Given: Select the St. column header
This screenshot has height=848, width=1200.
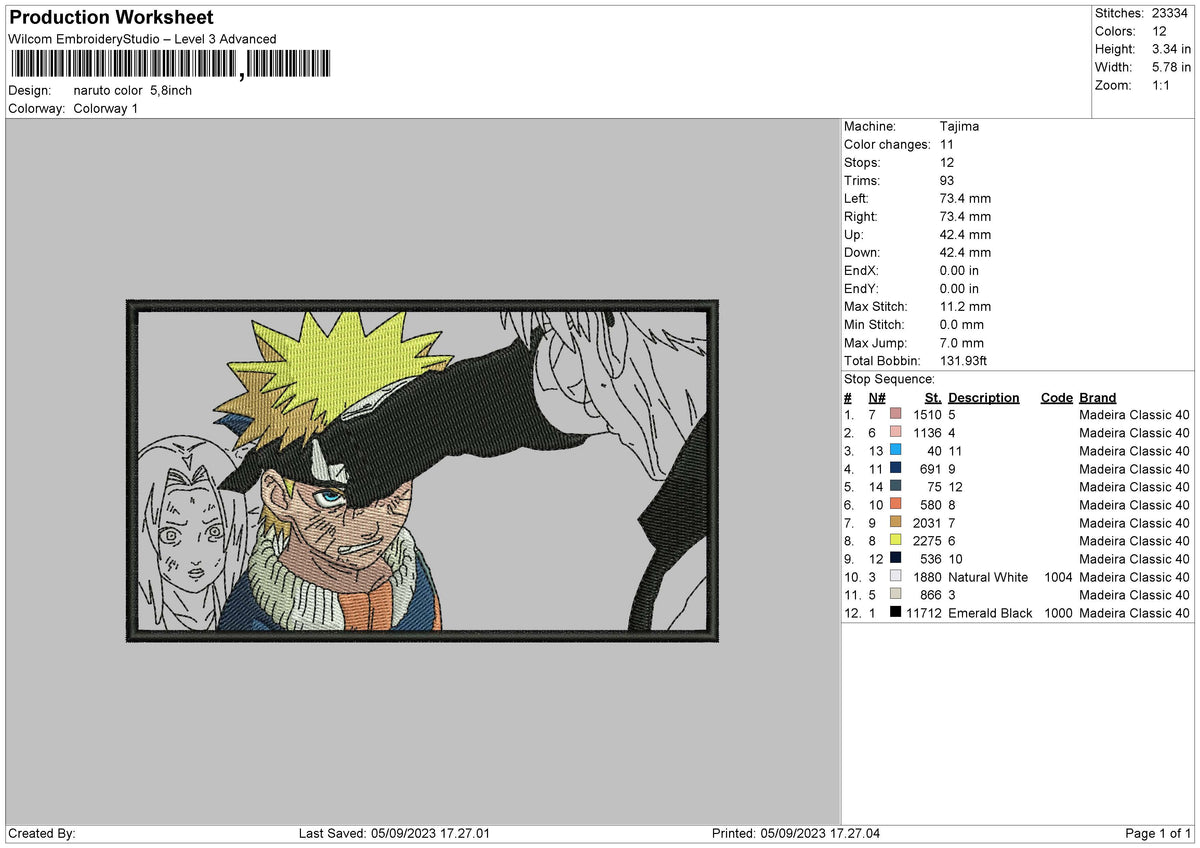Looking at the screenshot, I should (933, 397).
